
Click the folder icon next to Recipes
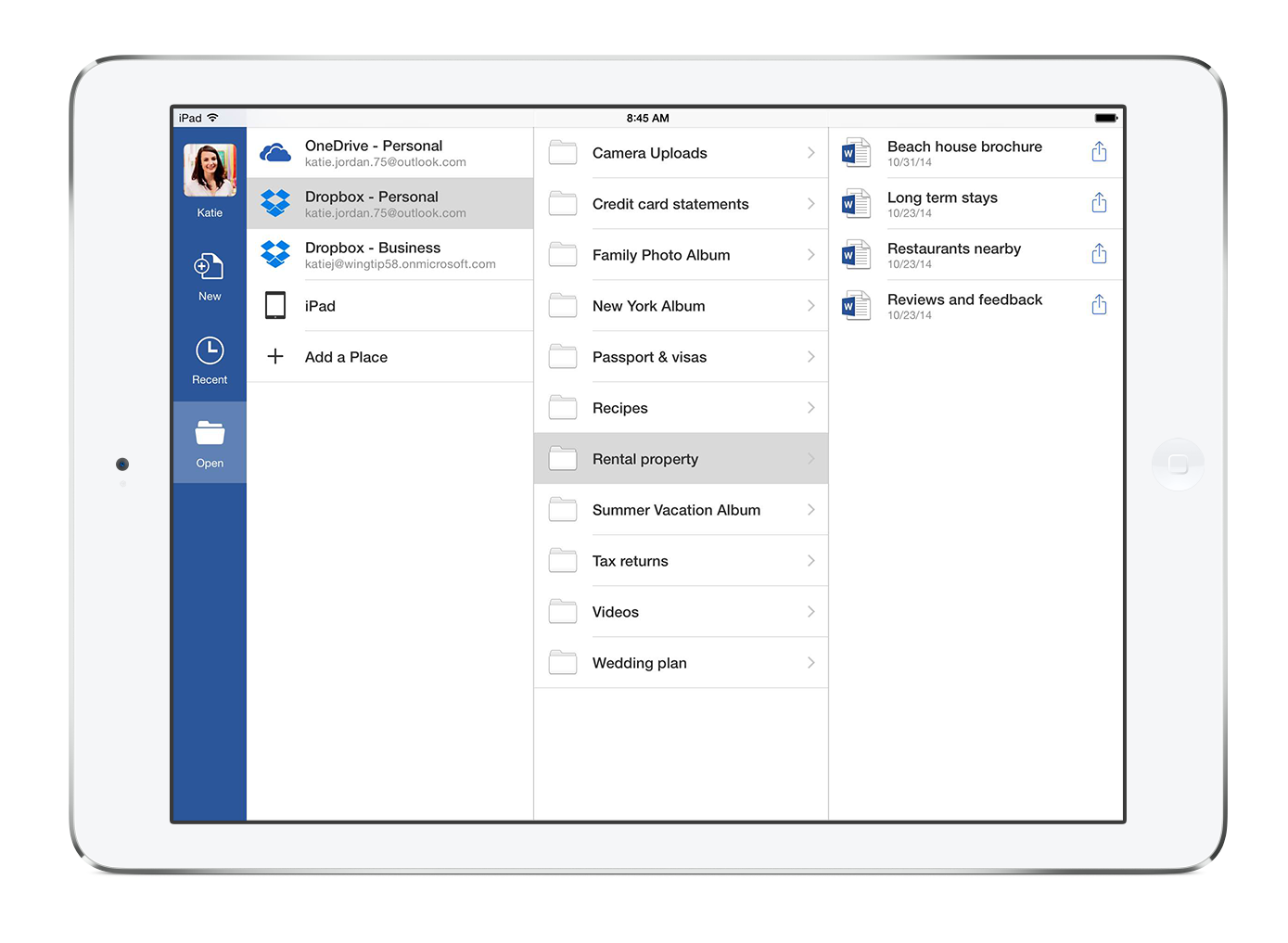pos(562,407)
